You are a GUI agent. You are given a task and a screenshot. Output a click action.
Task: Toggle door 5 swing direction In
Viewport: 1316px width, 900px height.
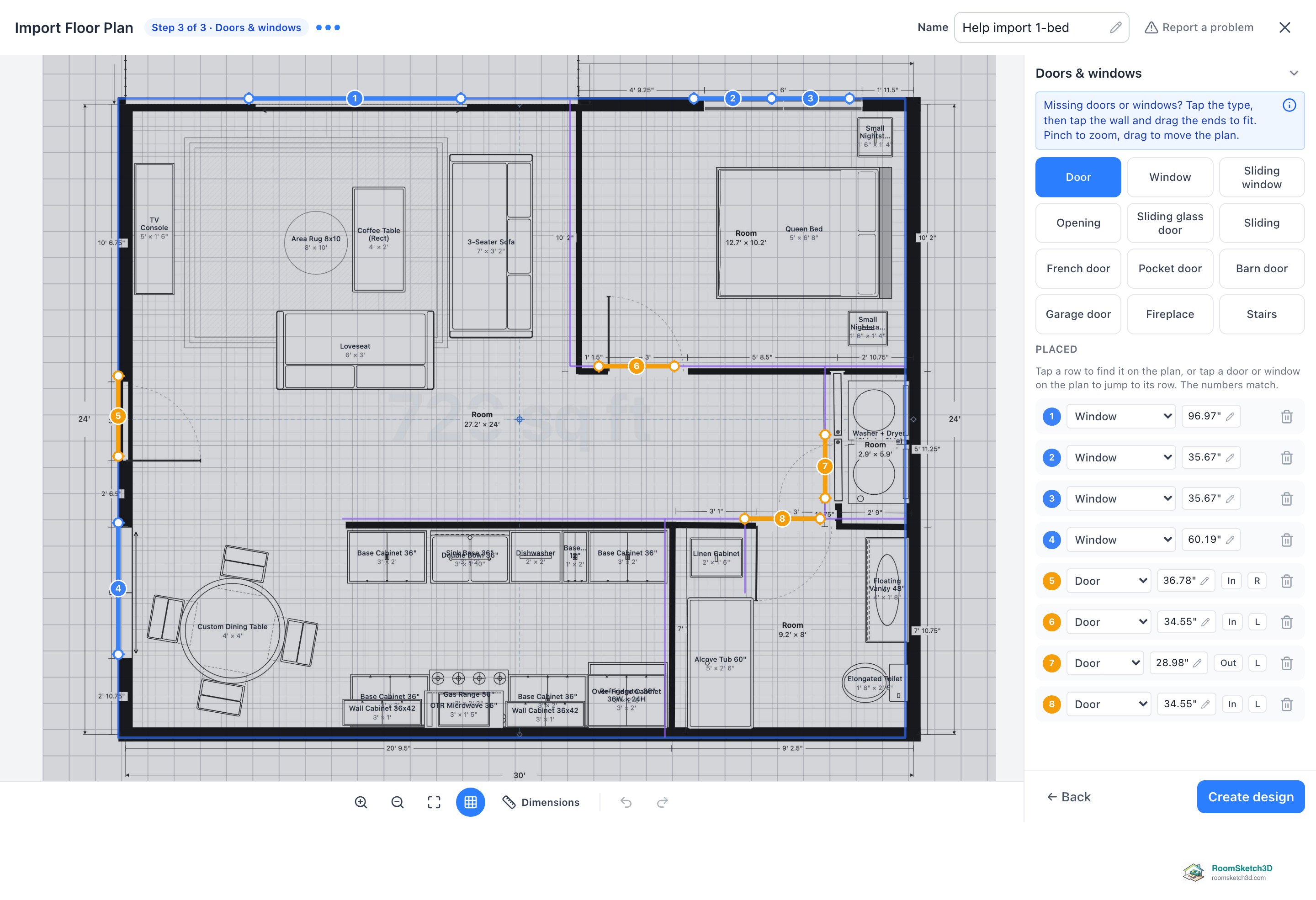coord(1231,581)
